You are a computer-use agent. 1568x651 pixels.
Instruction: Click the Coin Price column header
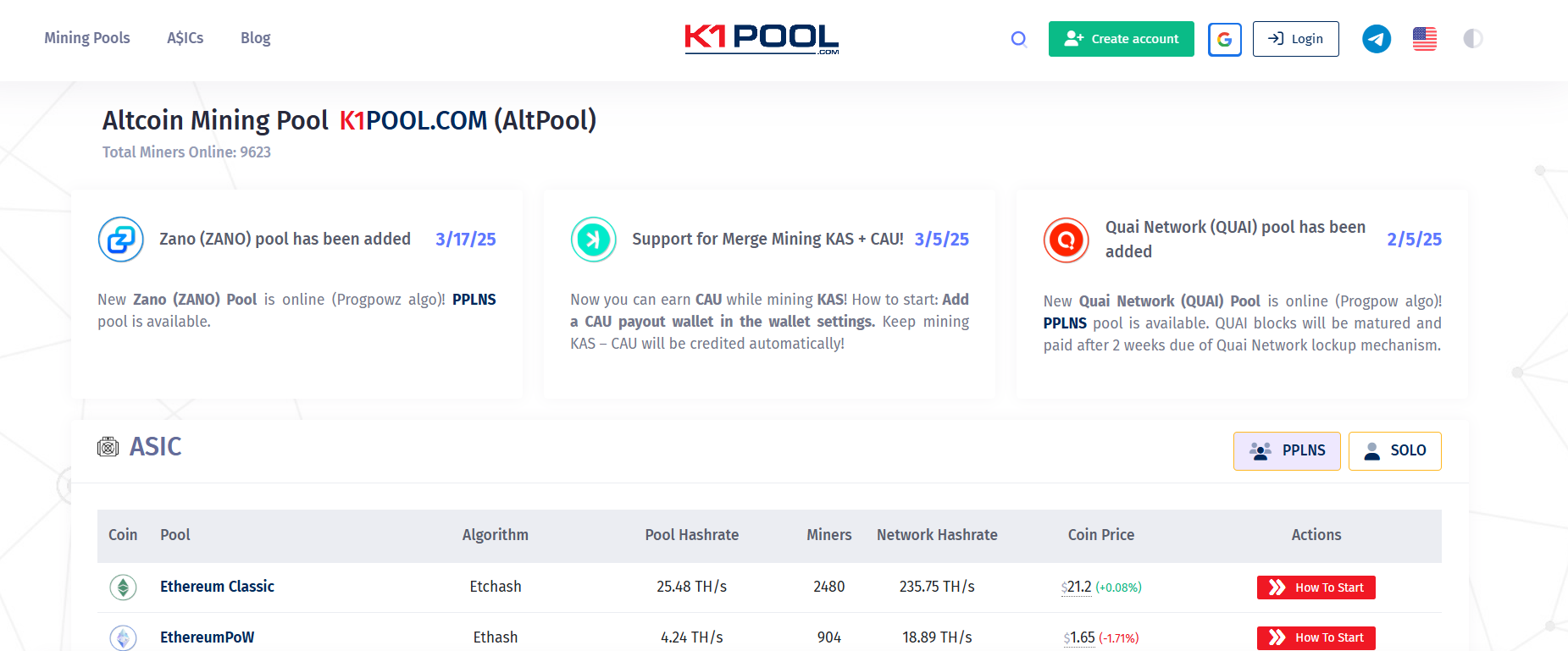point(1101,535)
